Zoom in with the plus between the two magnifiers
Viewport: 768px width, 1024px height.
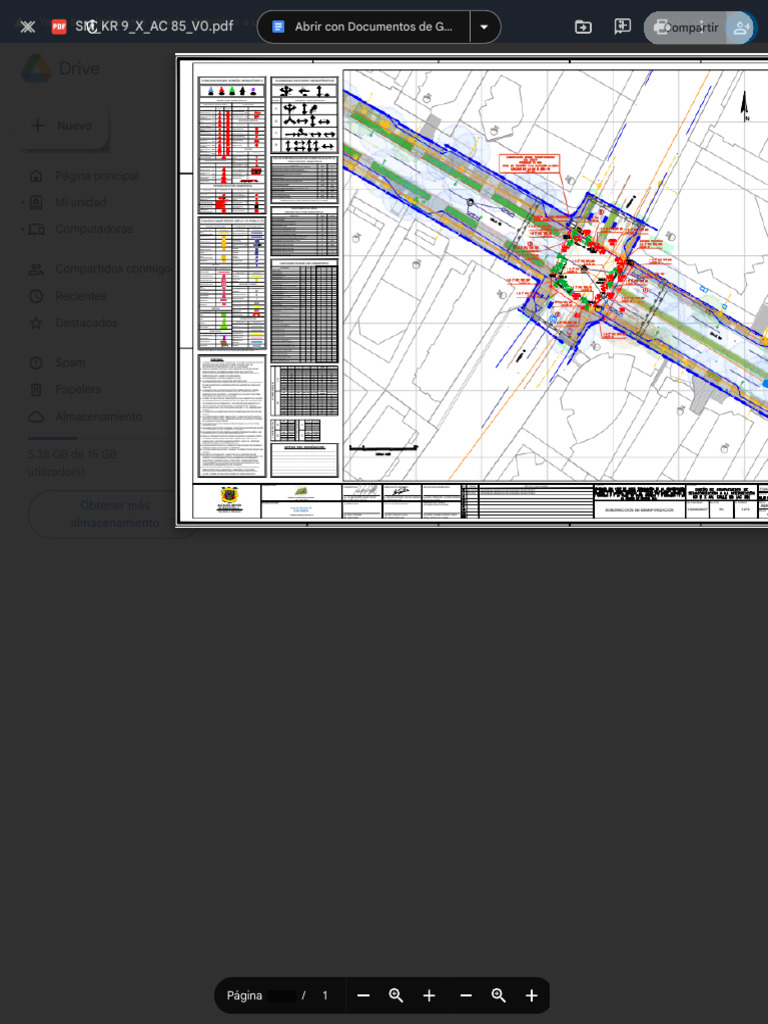tap(429, 995)
